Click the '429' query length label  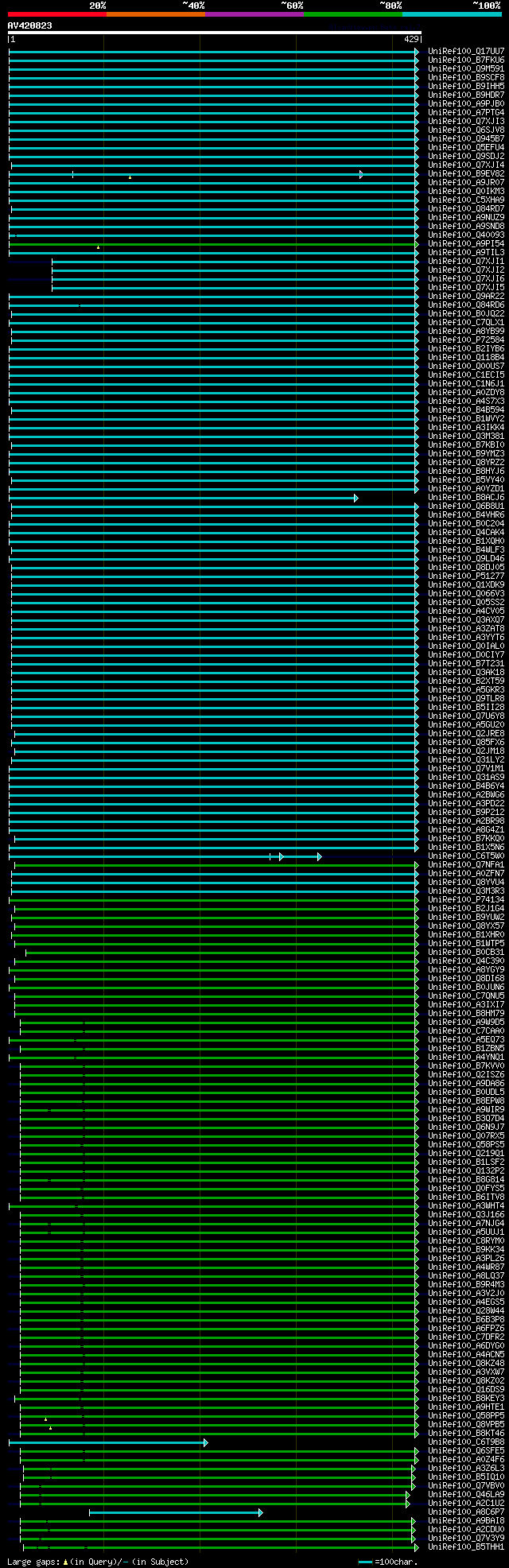point(411,39)
